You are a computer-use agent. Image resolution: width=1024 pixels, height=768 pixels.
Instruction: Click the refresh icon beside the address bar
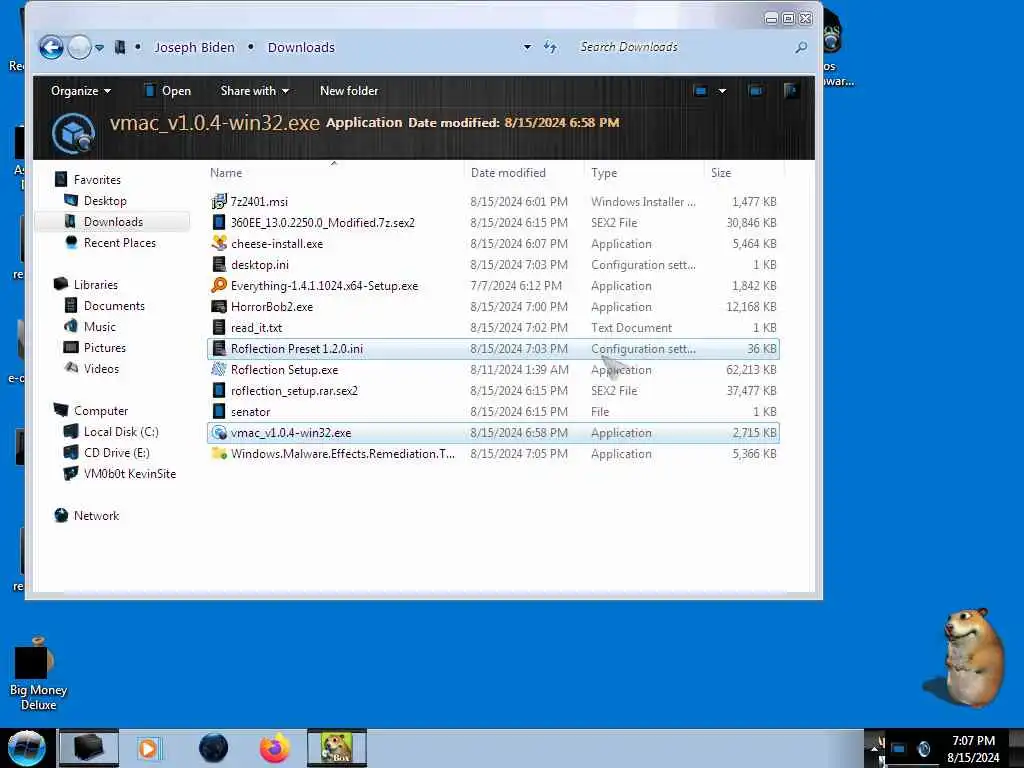(x=551, y=47)
